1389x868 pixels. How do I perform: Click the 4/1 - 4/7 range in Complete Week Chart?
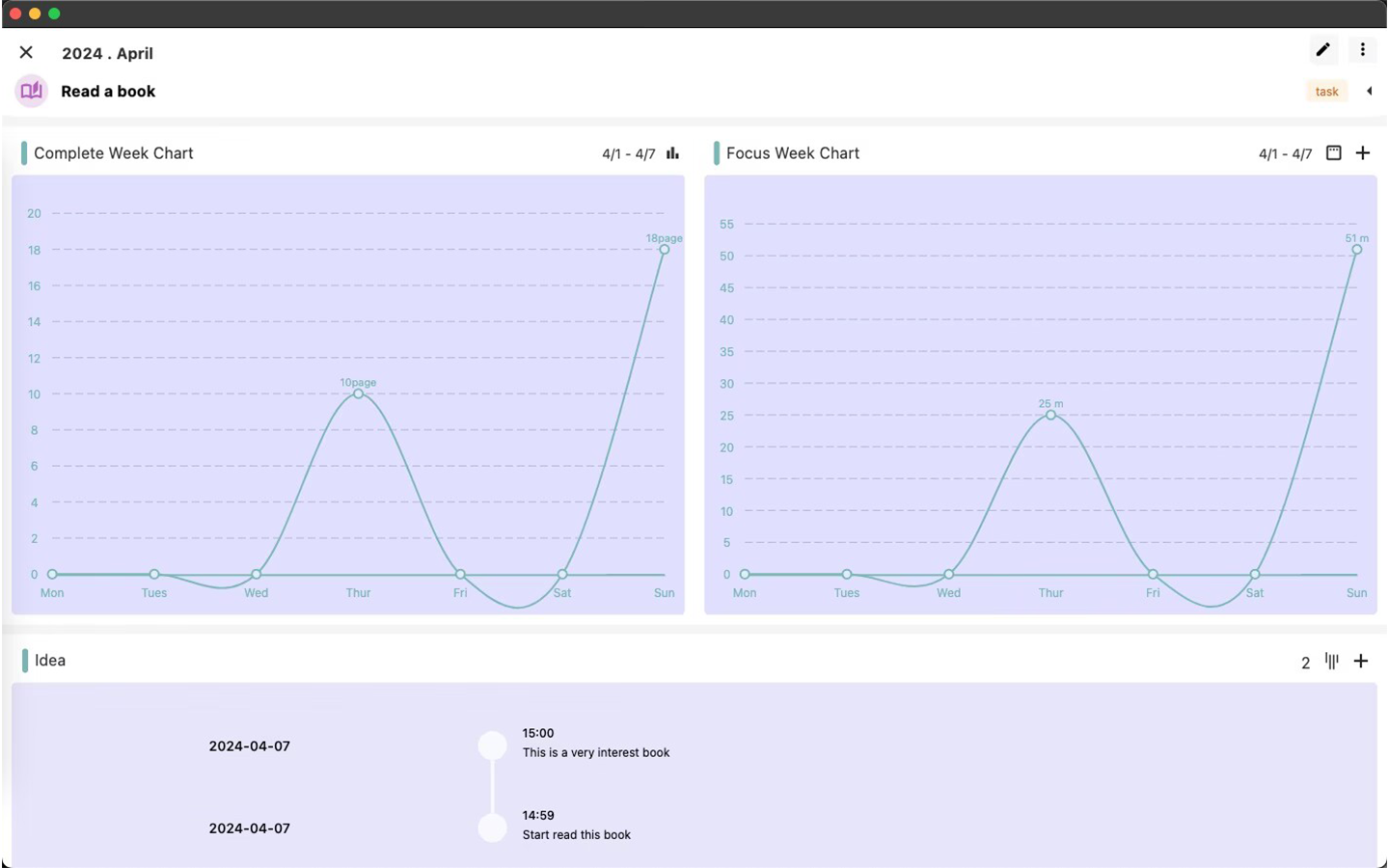click(x=628, y=154)
